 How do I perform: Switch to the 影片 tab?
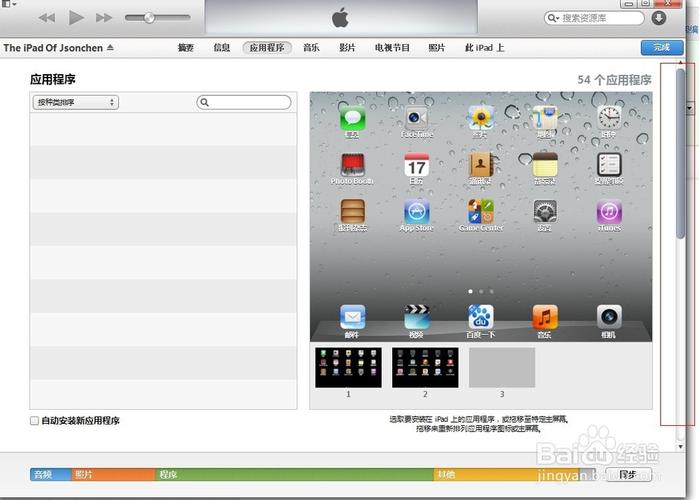pos(347,48)
